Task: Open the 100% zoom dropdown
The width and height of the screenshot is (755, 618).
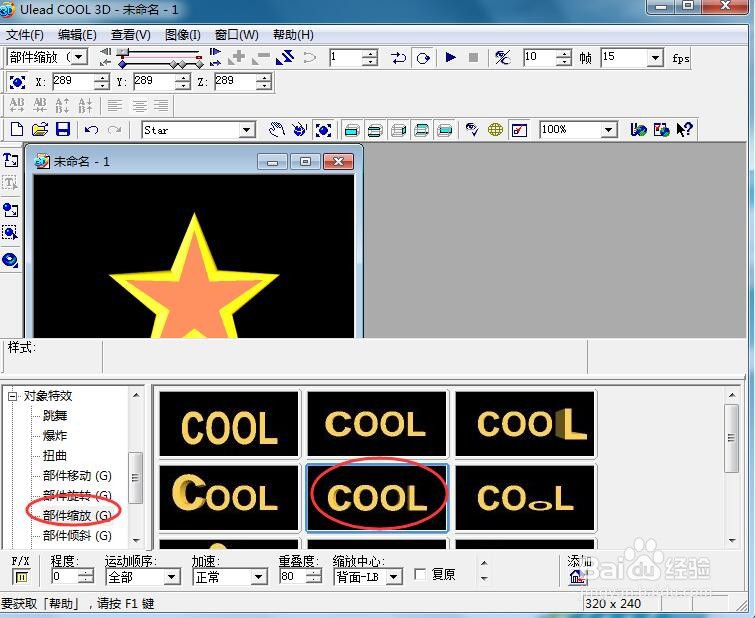Action: pyautogui.click(x=609, y=130)
